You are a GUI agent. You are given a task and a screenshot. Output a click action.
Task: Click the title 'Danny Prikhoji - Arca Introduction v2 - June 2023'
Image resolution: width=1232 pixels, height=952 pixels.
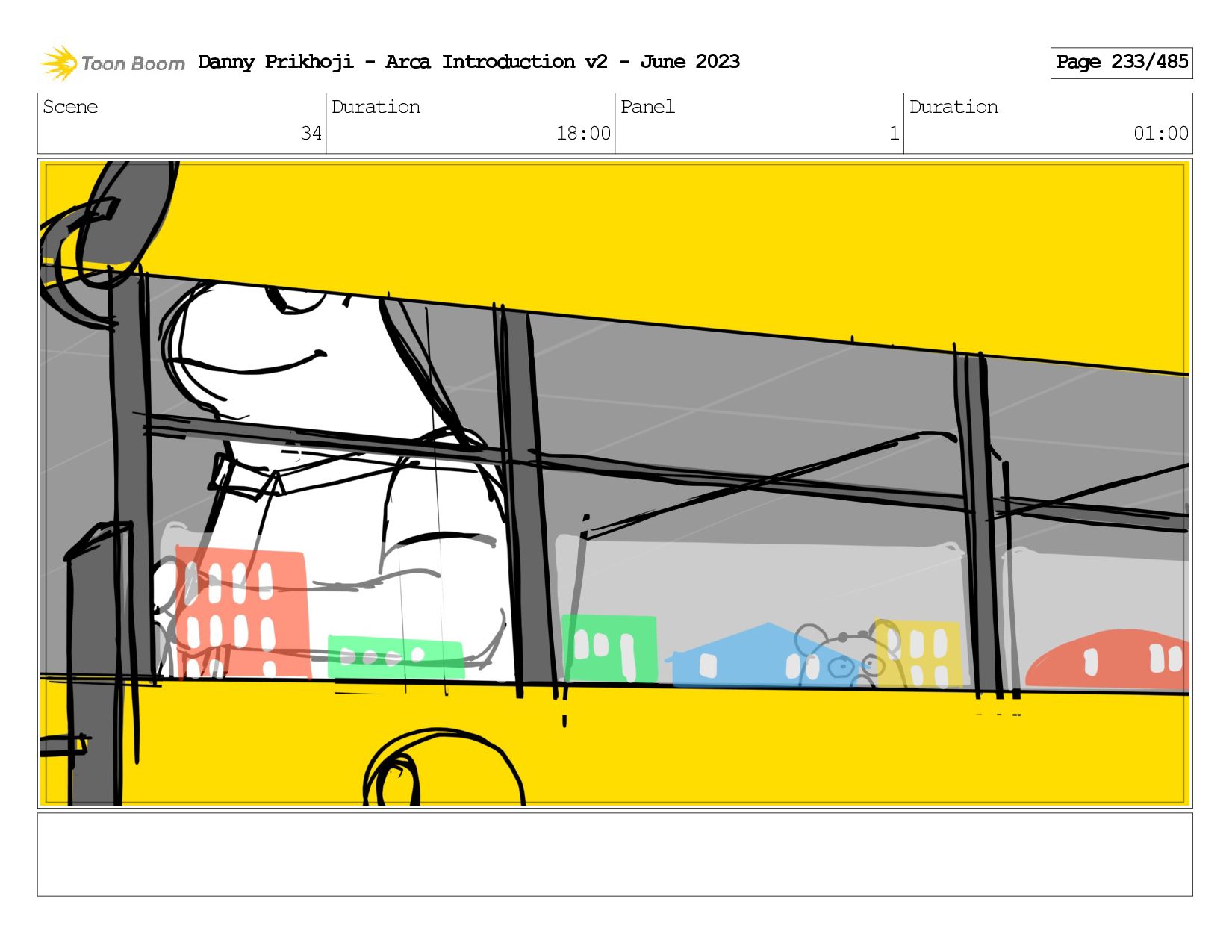tap(469, 62)
